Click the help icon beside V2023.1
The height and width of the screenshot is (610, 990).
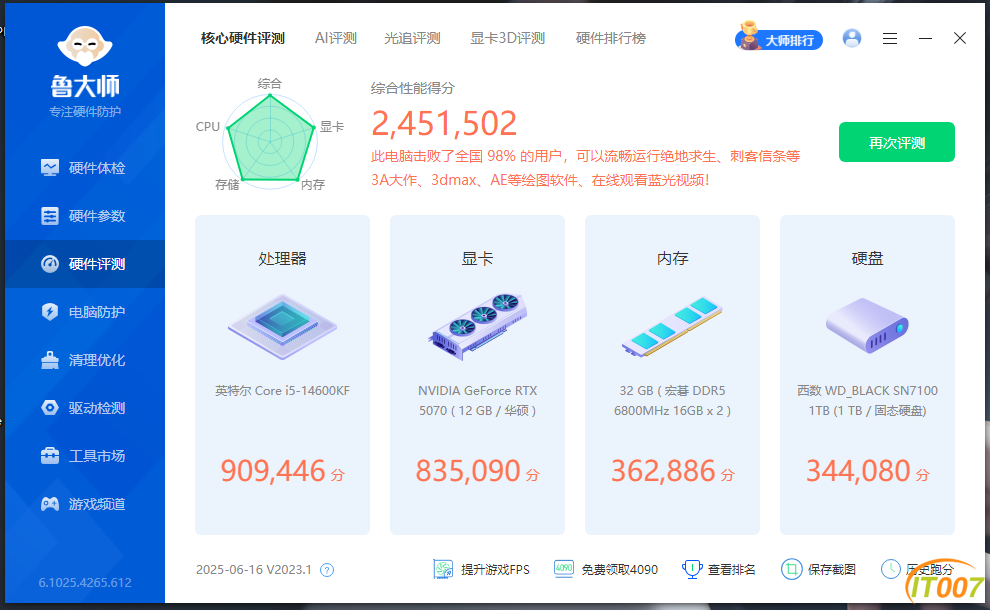326,570
